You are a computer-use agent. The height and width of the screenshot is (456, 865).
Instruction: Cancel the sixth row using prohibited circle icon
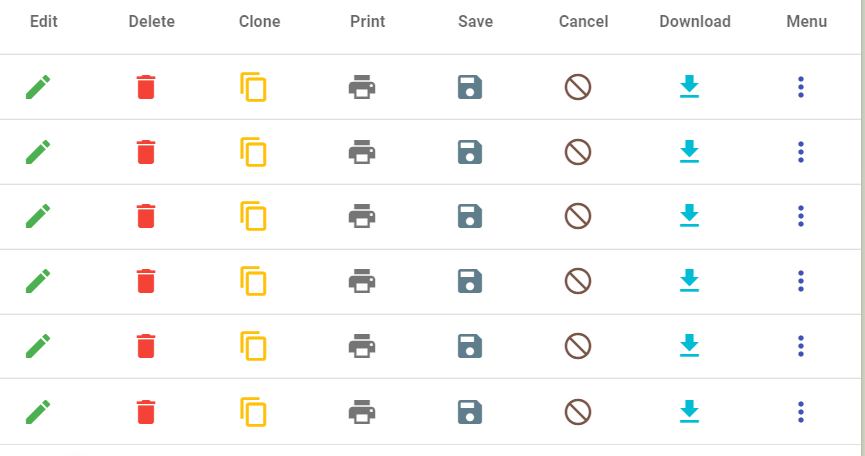click(x=578, y=412)
